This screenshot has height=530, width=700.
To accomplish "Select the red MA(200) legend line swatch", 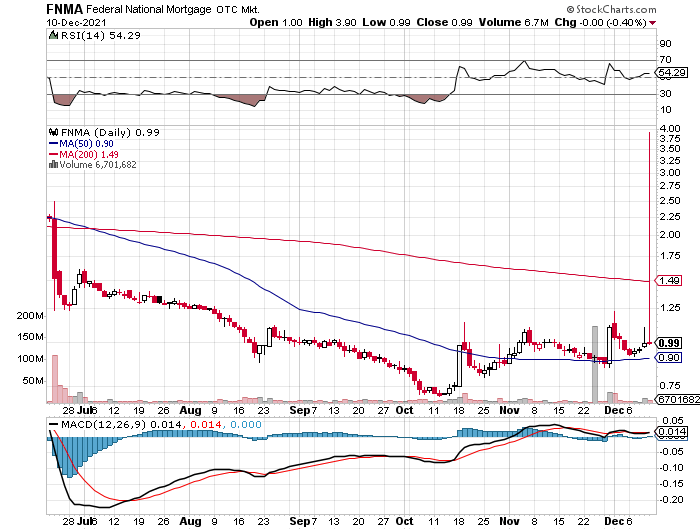I will [53, 154].
